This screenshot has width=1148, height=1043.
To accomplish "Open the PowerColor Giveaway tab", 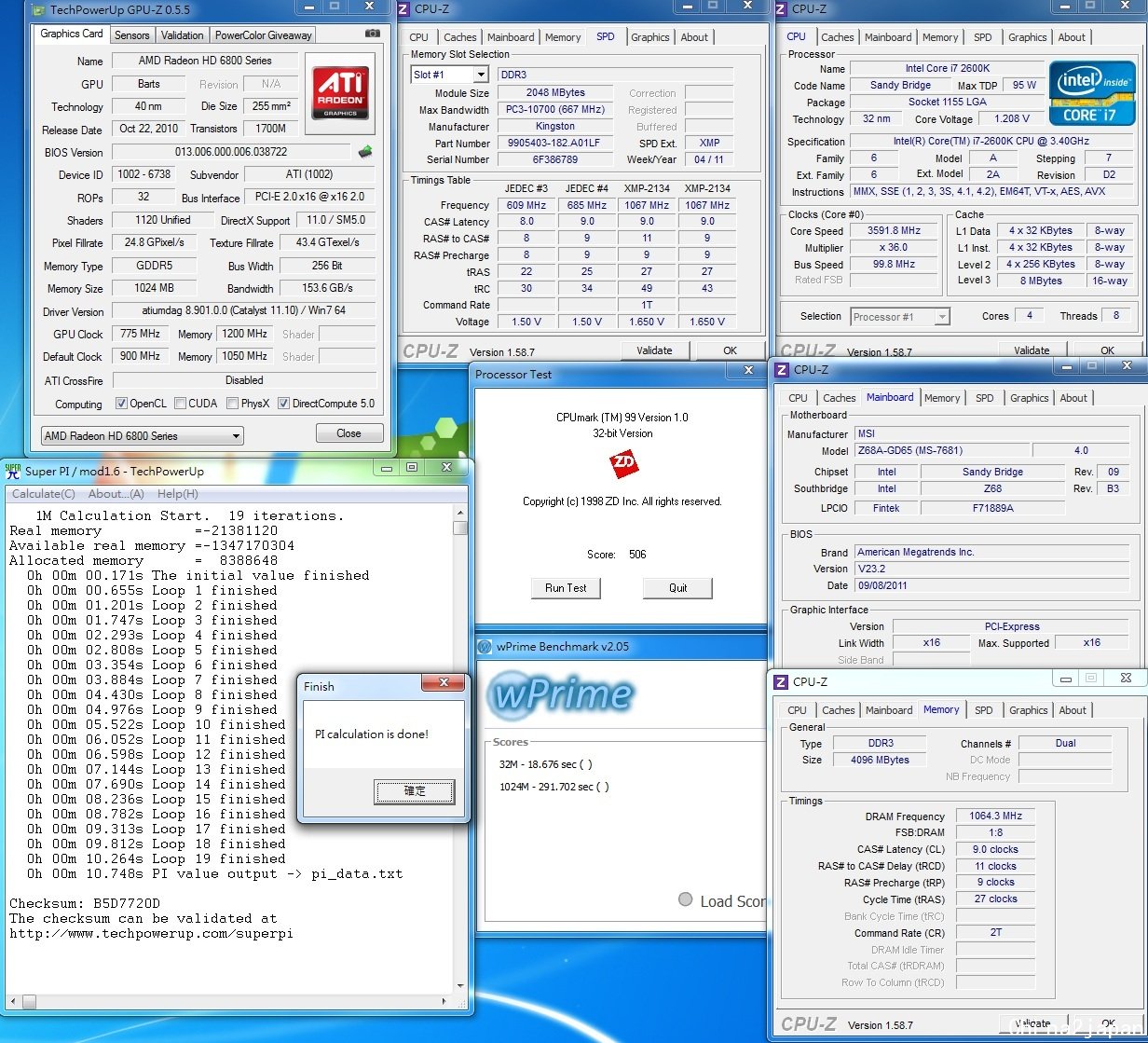I will click(263, 35).
